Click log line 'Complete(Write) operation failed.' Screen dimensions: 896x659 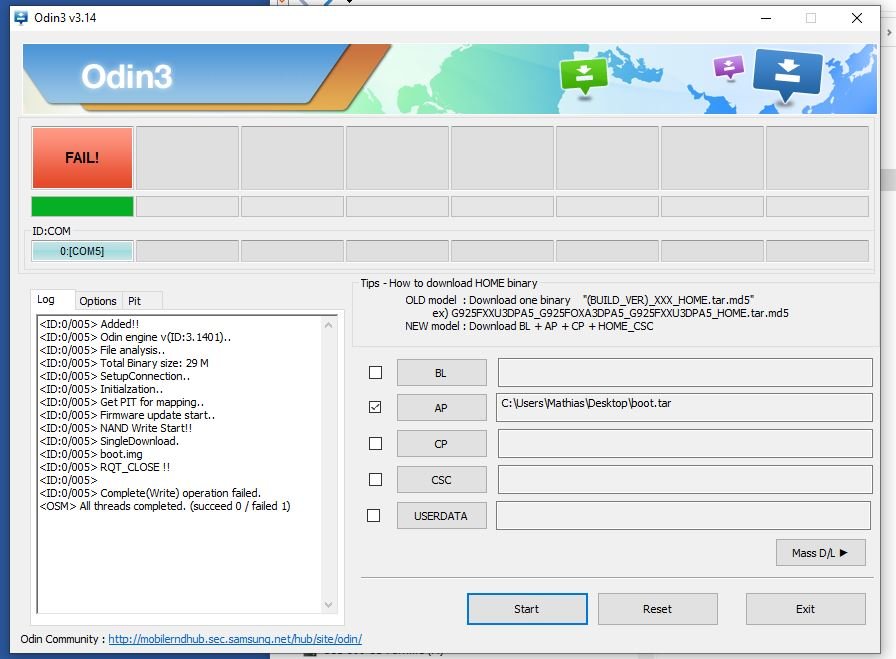(x=150, y=493)
